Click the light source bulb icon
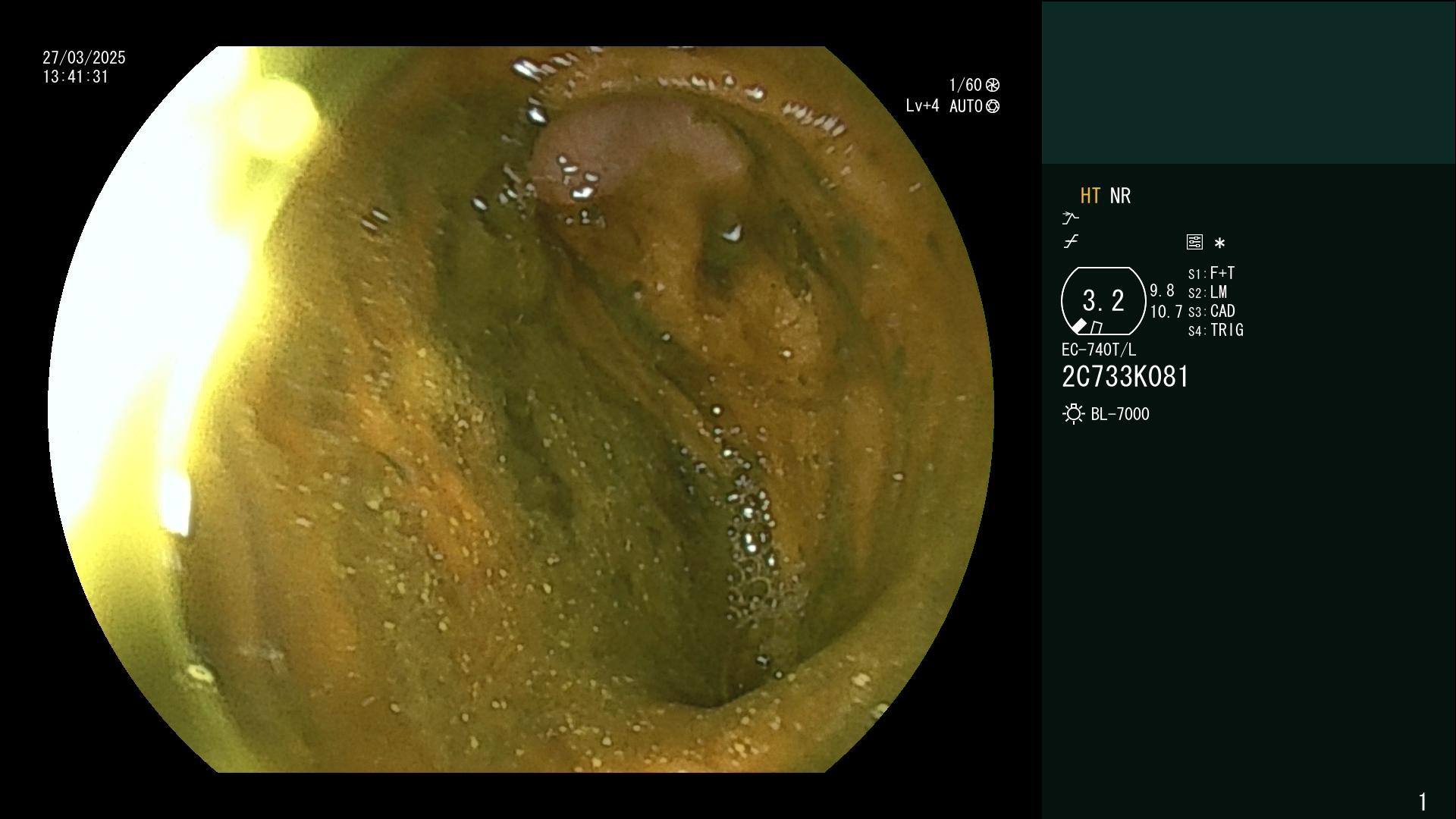Image resolution: width=1456 pixels, height=819 pixels. 1073,414
